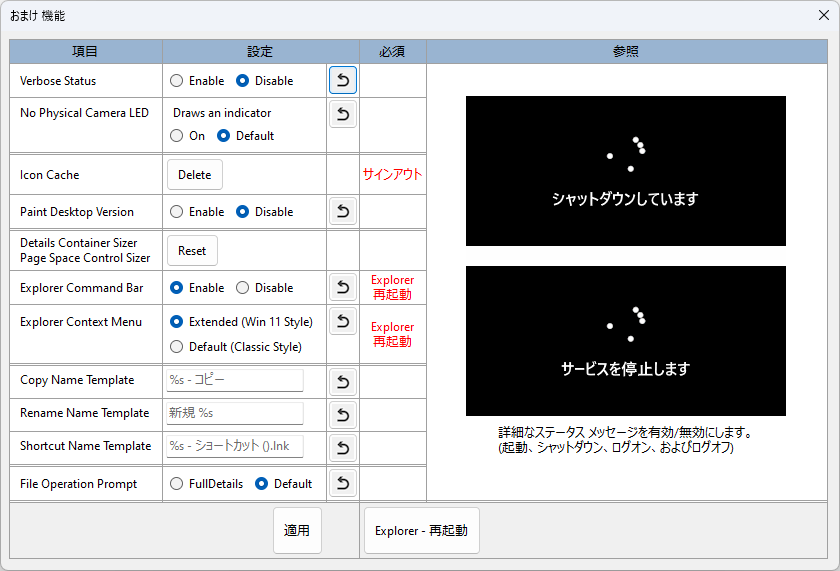Select Disable for Verbose Status
840x571 pixels.
pos(265,81)
